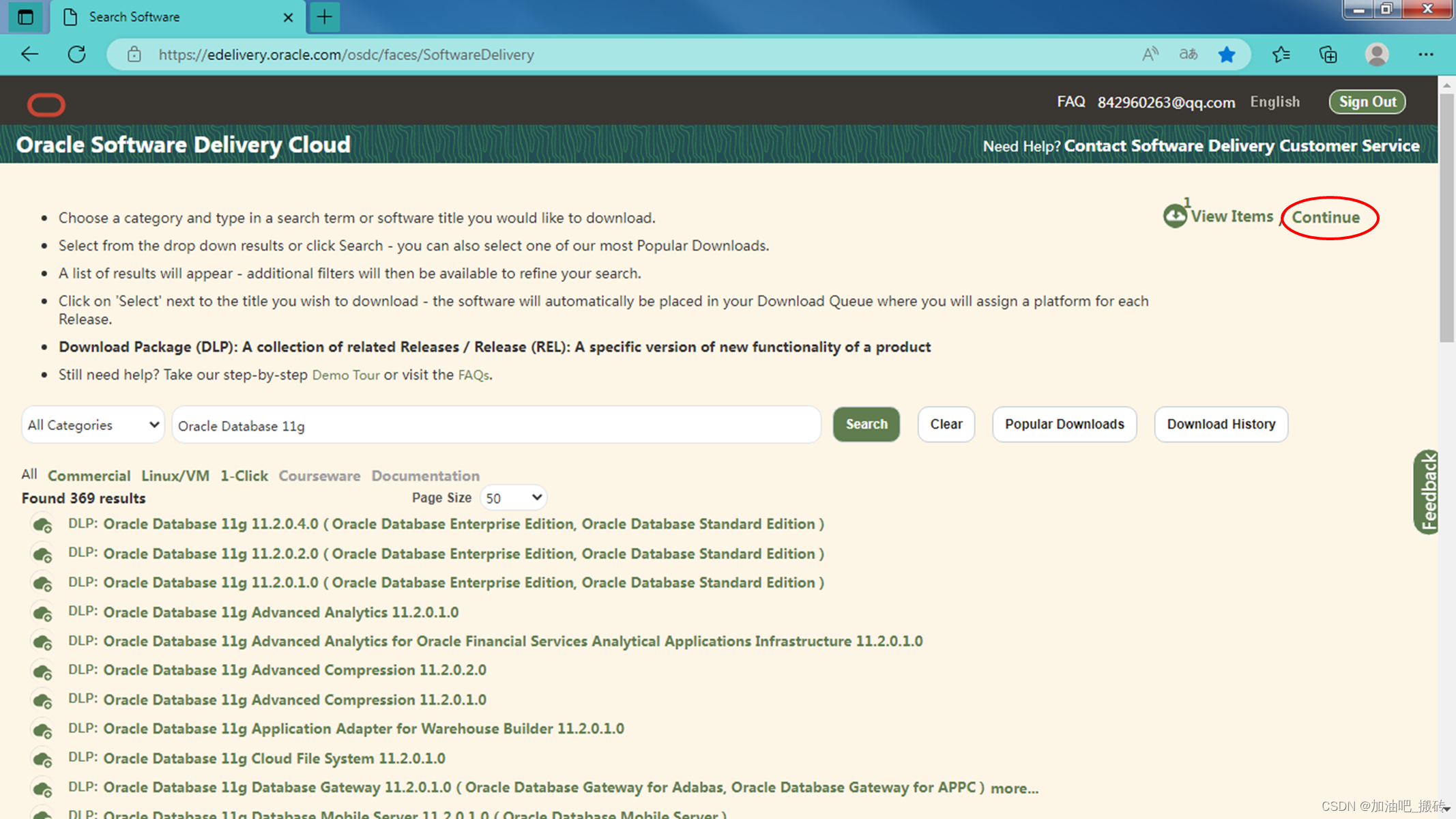The width and height of the screenshot is (1456, 819).
Task: Switch to the Commercial filter tab
Action: tap(89, 476)
